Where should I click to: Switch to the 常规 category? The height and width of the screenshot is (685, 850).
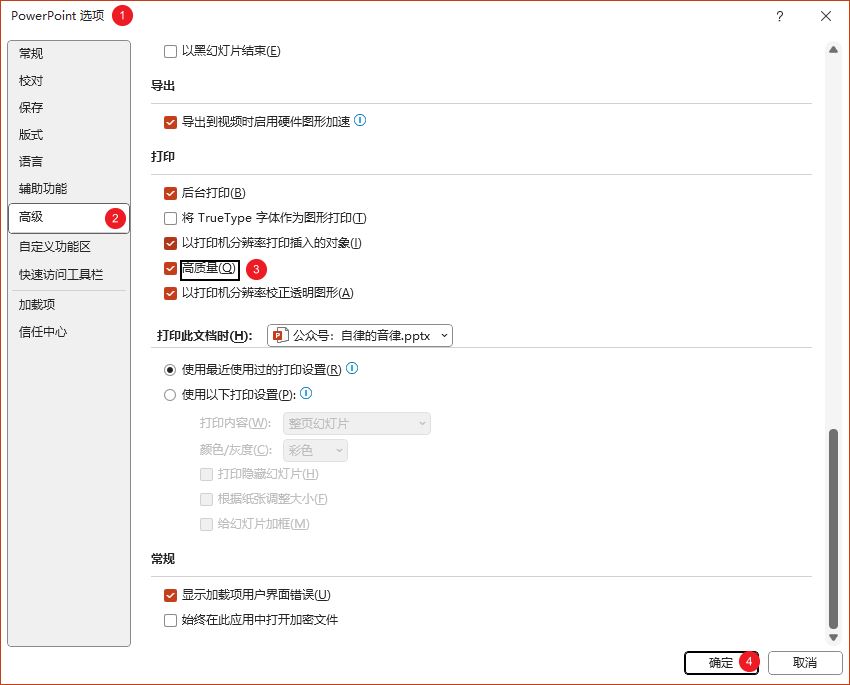[32, 54]
